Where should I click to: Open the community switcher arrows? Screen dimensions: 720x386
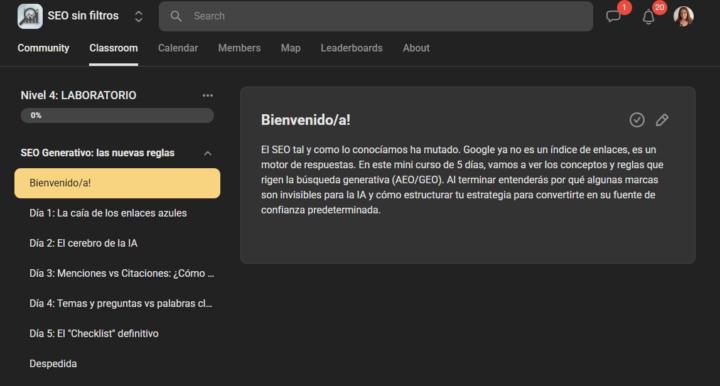138,17
